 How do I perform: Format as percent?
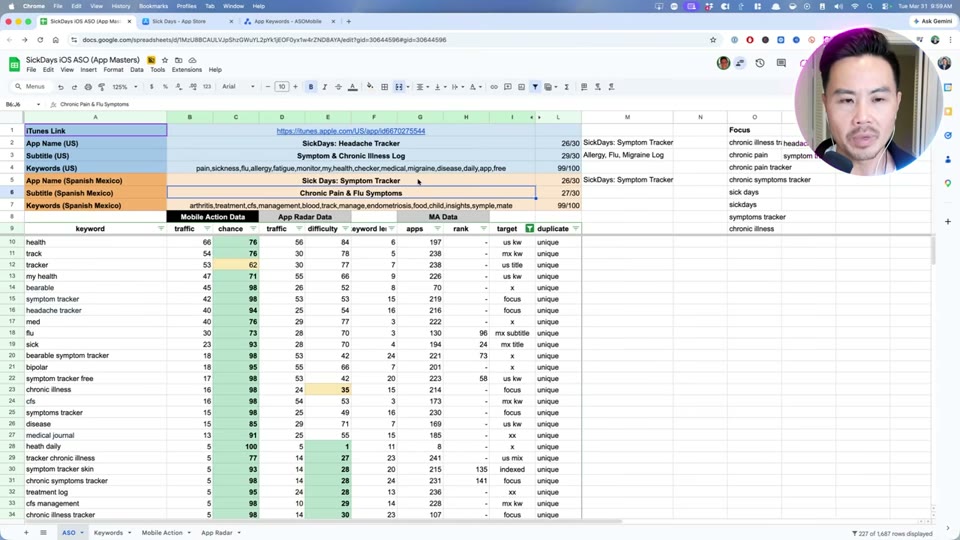pos(165,87)
